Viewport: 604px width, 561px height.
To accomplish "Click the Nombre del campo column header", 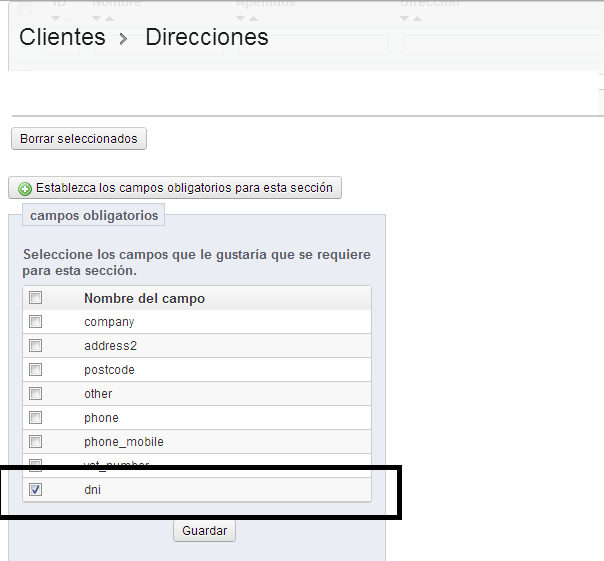I will 144,298.
